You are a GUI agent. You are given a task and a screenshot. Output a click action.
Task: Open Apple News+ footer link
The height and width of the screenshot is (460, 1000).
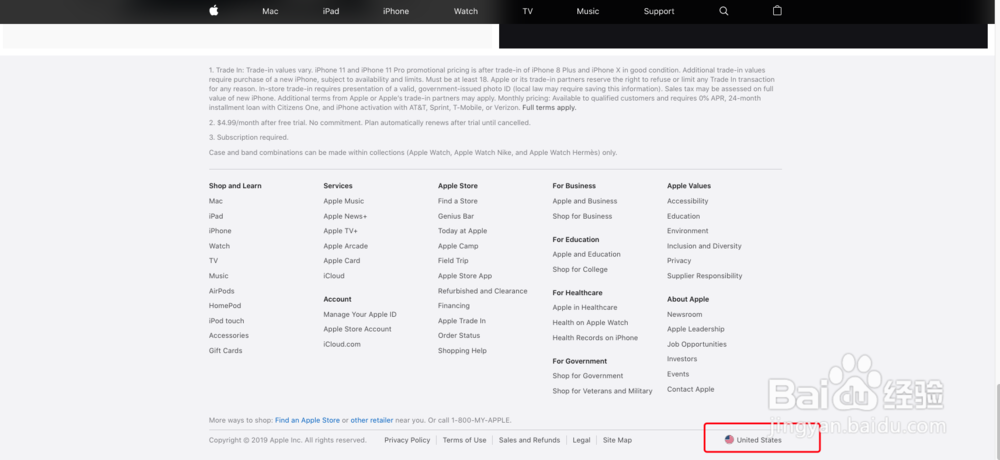point(345,216)
